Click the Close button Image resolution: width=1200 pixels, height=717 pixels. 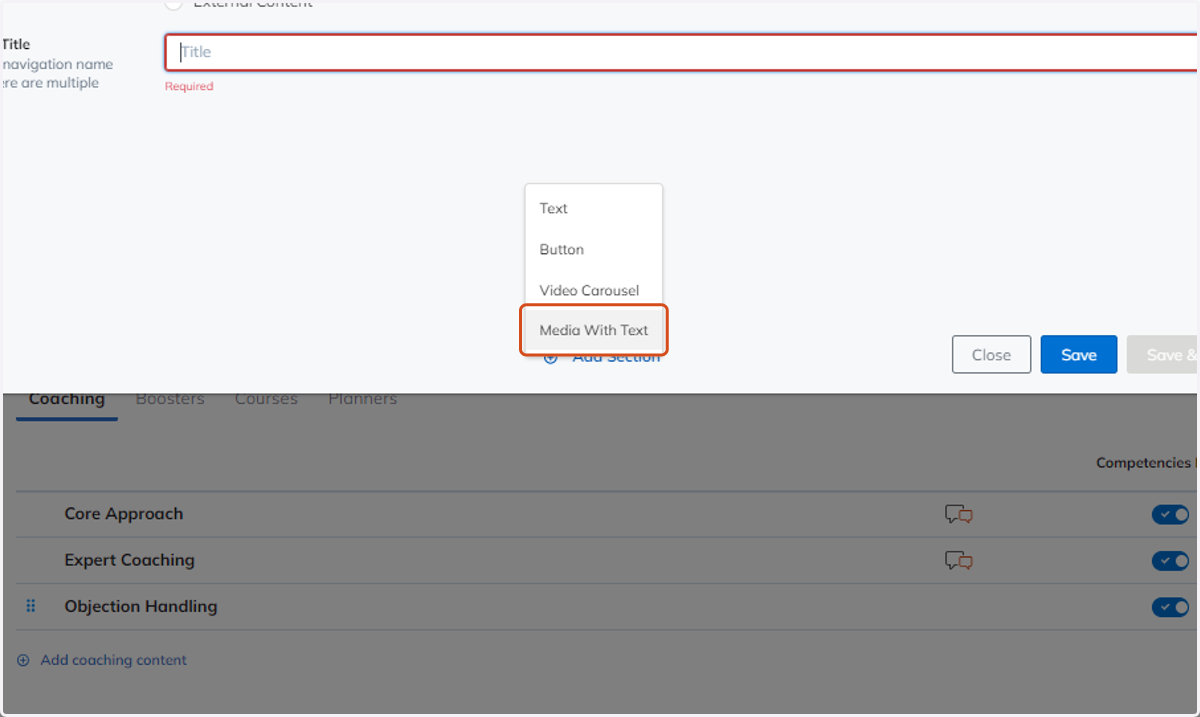pos(991,355)
